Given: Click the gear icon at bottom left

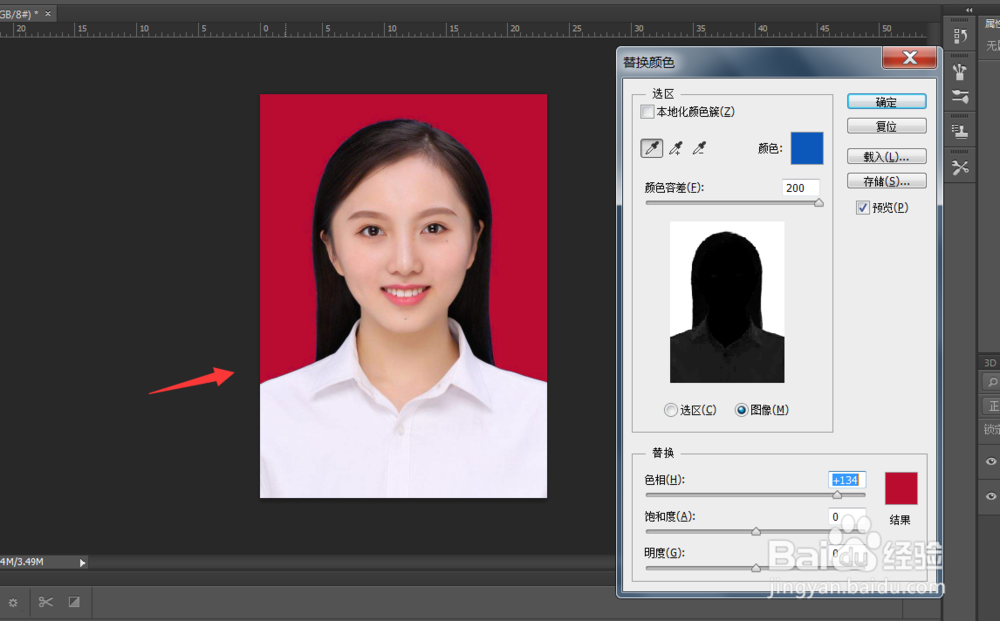Looking at the screenshot, I should [13, 602].
